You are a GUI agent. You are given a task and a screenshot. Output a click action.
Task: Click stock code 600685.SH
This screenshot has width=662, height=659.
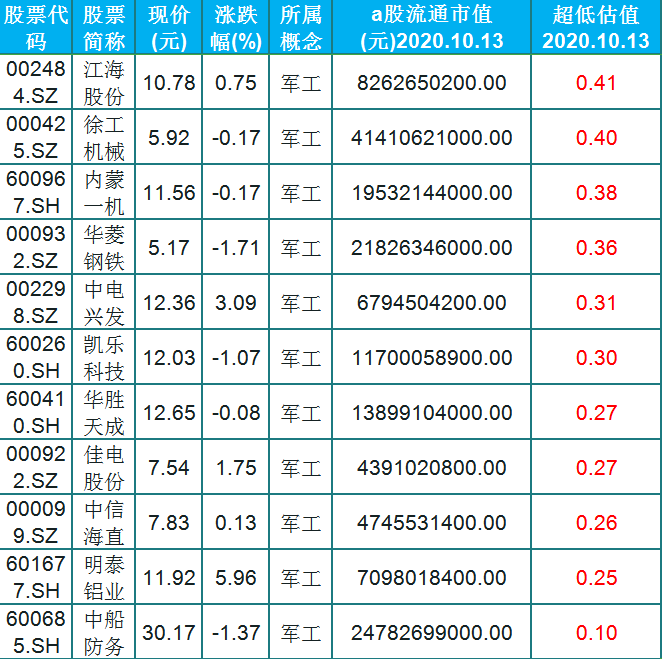coord(35,632)
